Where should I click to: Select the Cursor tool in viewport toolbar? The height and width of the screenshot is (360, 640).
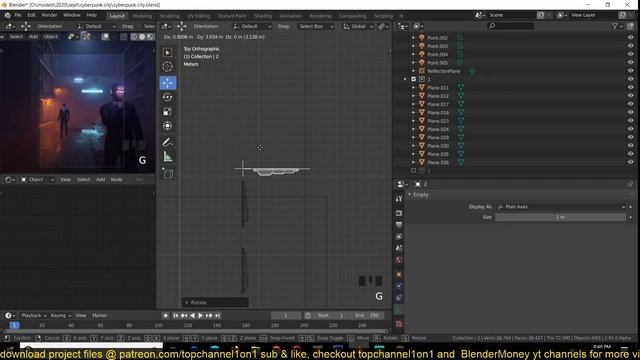[x=168, y=67]
